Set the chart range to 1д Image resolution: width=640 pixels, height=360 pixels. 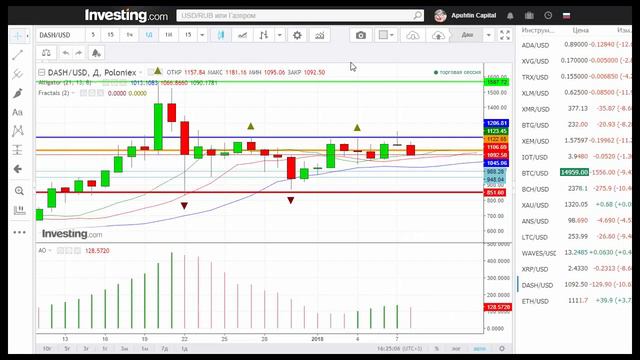[x=184, y=349]
